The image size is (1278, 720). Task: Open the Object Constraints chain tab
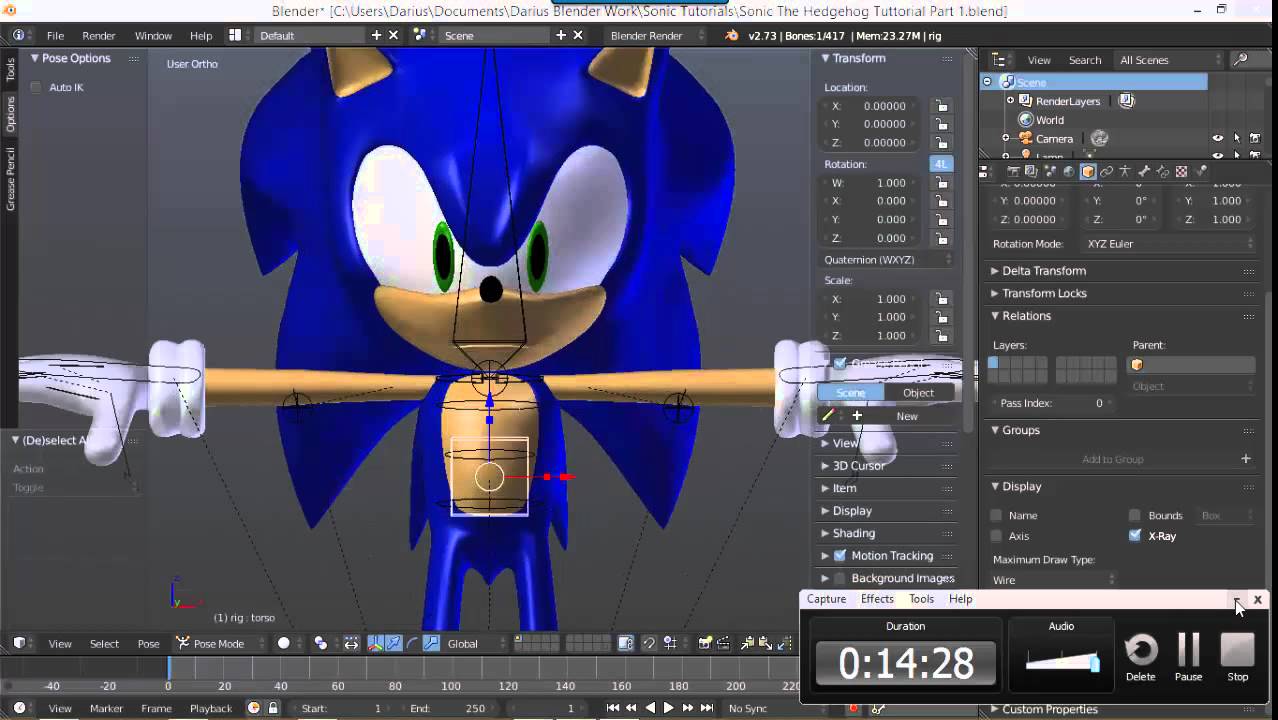(1106, 171)
